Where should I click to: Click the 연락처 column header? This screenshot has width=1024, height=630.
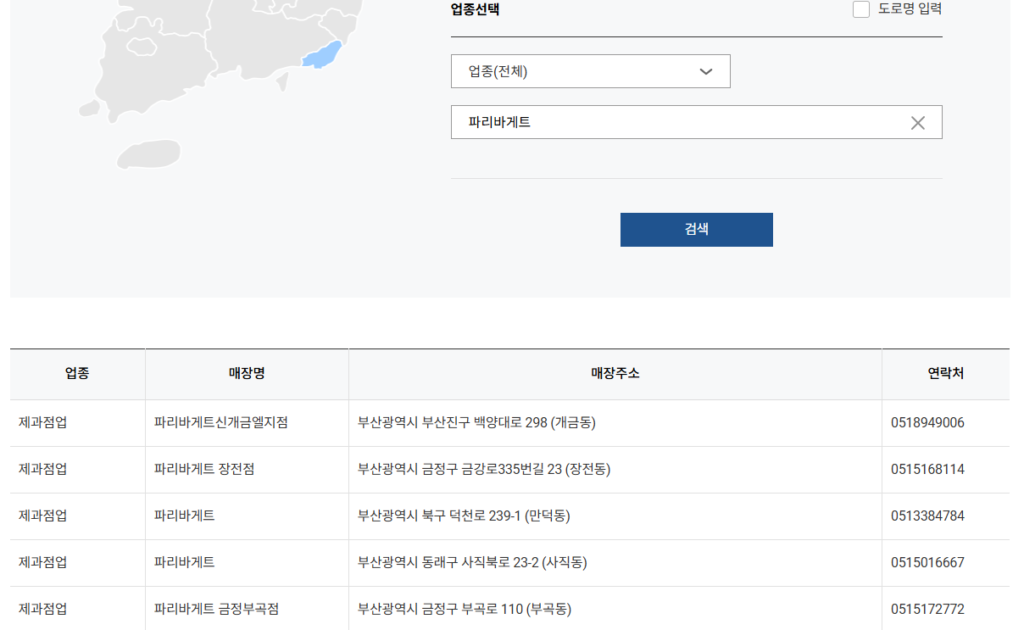pyautogui.click(x=946, y=373)
